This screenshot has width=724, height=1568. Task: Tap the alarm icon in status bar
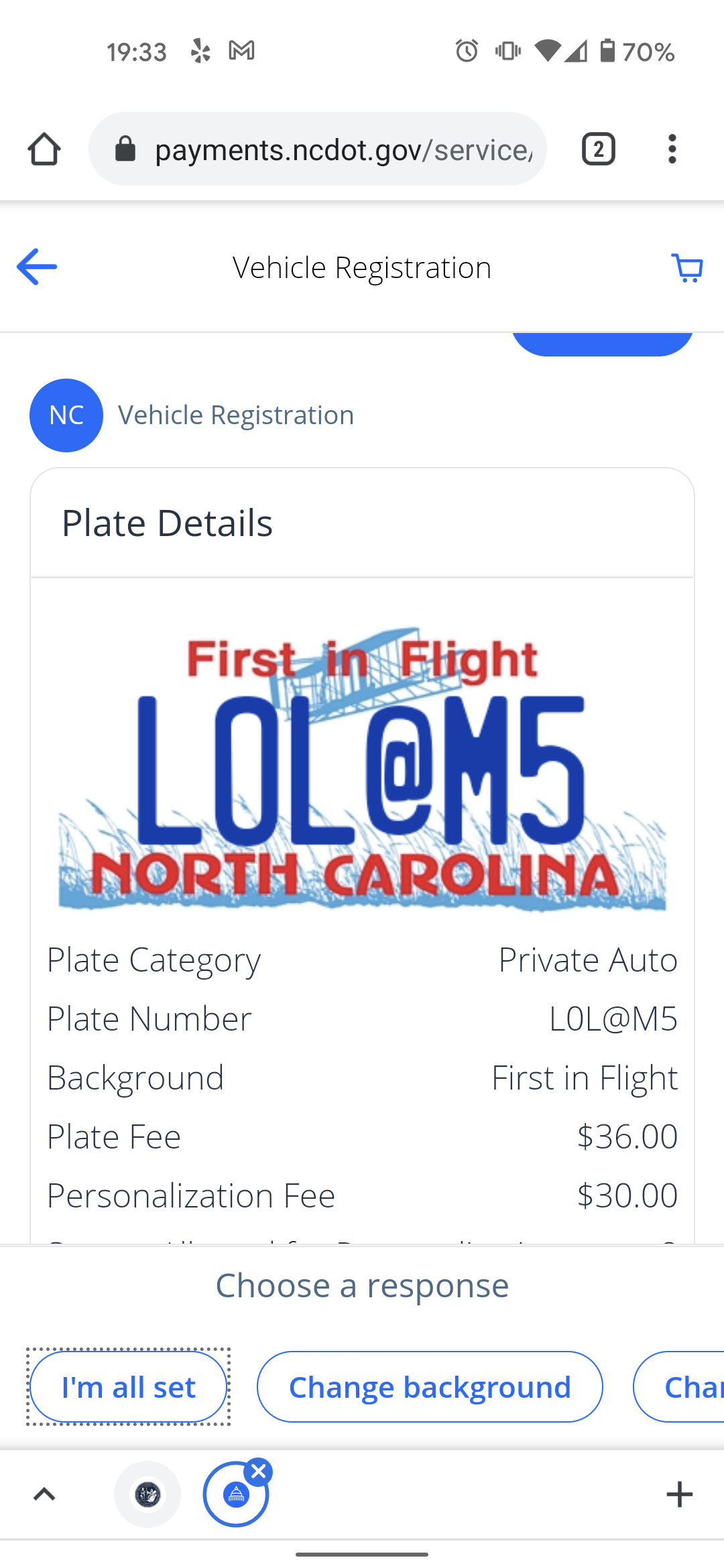click(x=467, y=51)
